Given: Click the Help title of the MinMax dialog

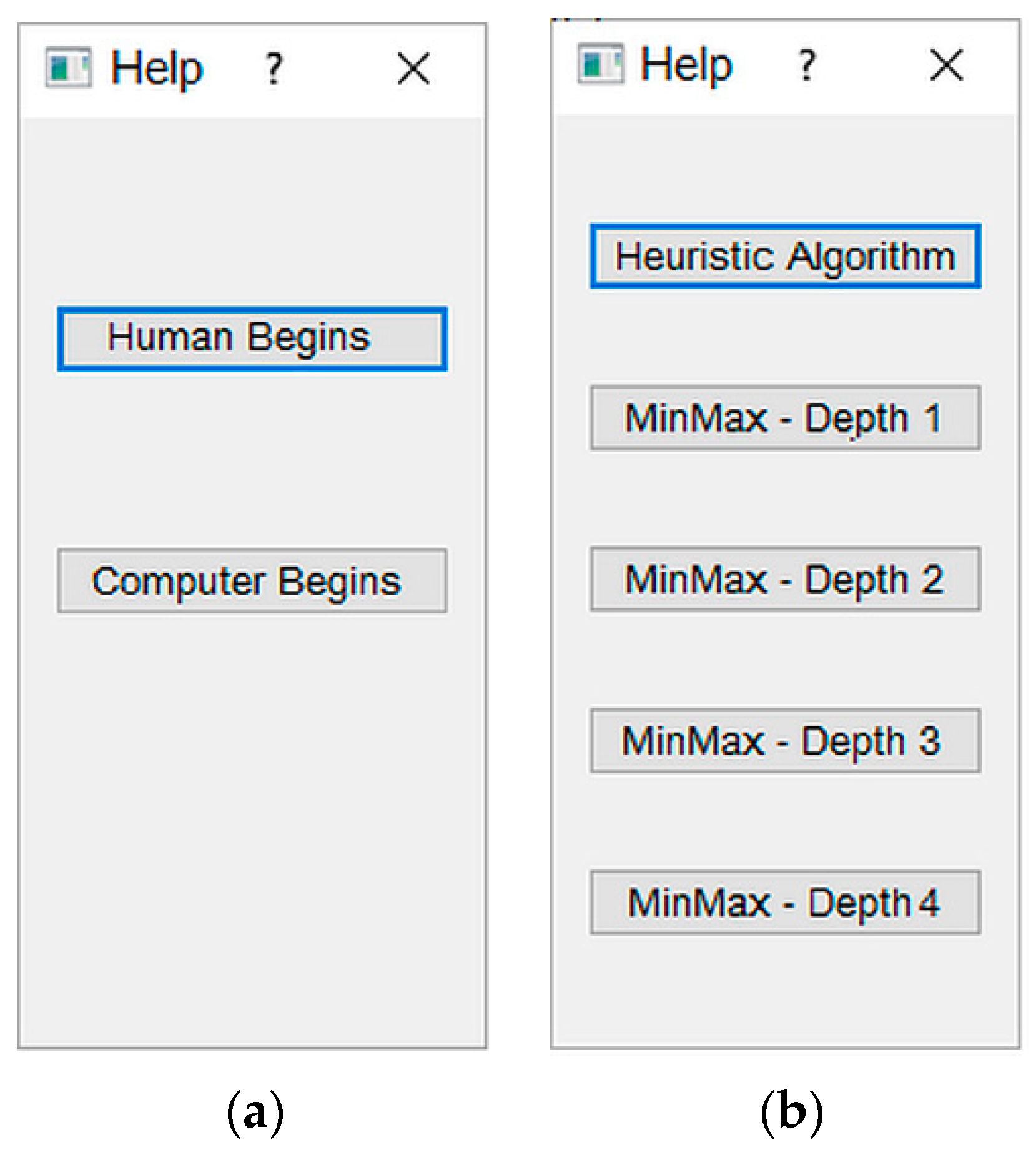Looking at the screenshot, I should (x=686, y=64).
